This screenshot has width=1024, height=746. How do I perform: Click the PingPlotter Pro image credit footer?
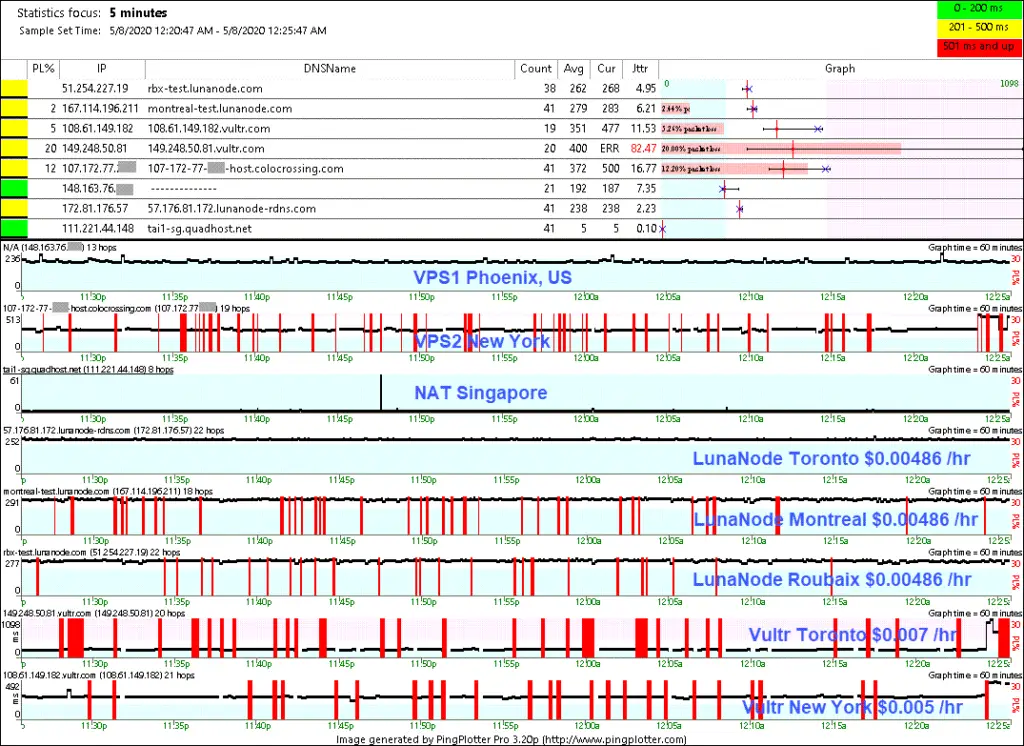511,739
